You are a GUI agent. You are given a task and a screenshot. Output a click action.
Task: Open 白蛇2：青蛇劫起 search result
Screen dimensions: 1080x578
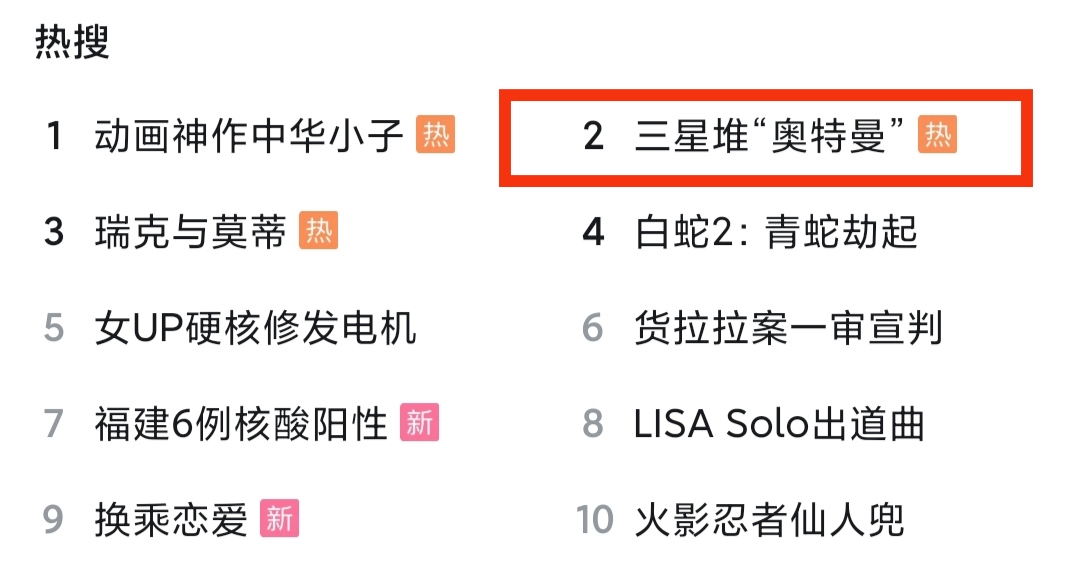pyautogui.click(x=776, y=232)
